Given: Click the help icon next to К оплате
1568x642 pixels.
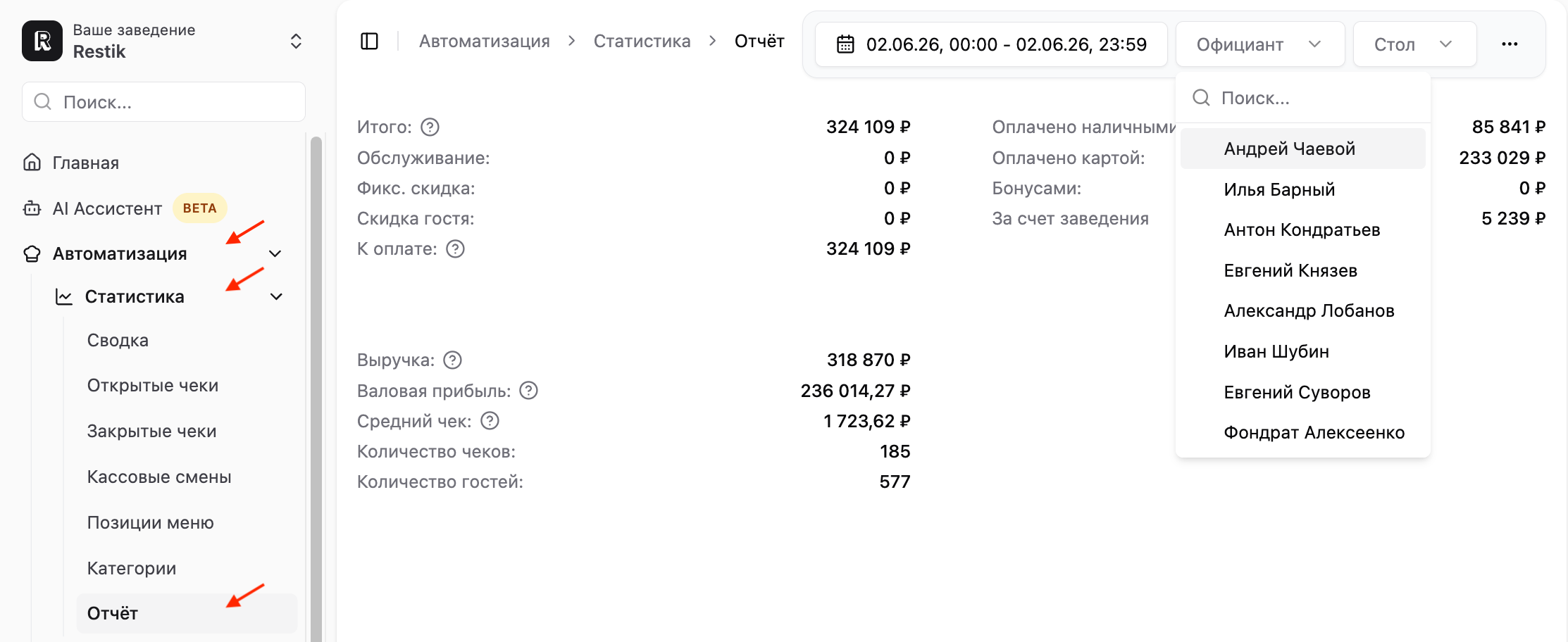Looking at the screenshot, I should click(x=456, y=248).
